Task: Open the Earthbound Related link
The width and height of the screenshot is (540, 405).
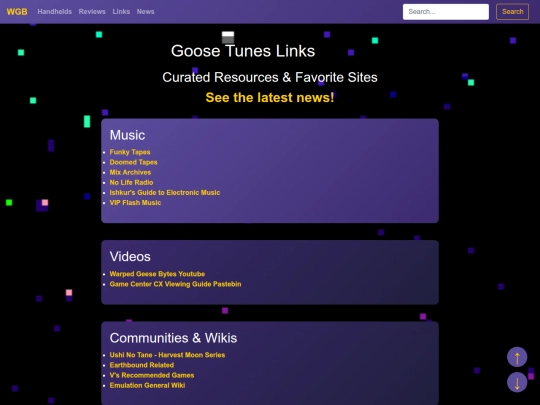Action: pyautogui.click(x=142, y=365)
